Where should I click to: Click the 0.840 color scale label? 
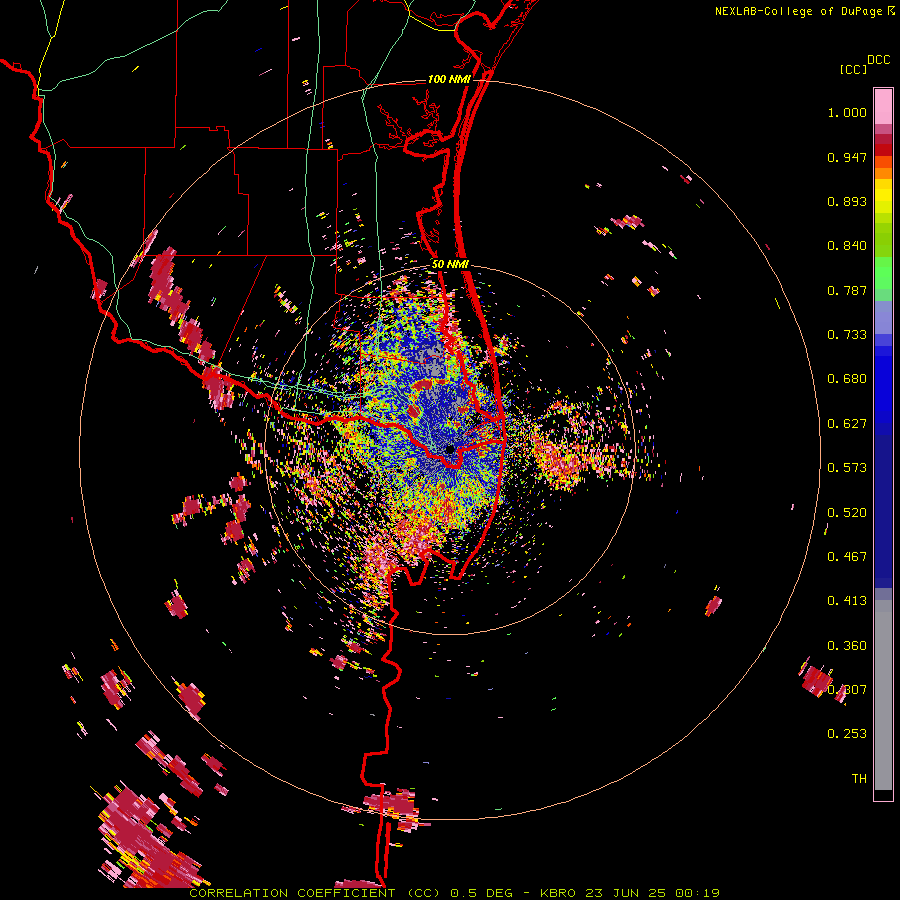(x=847, y=246)
